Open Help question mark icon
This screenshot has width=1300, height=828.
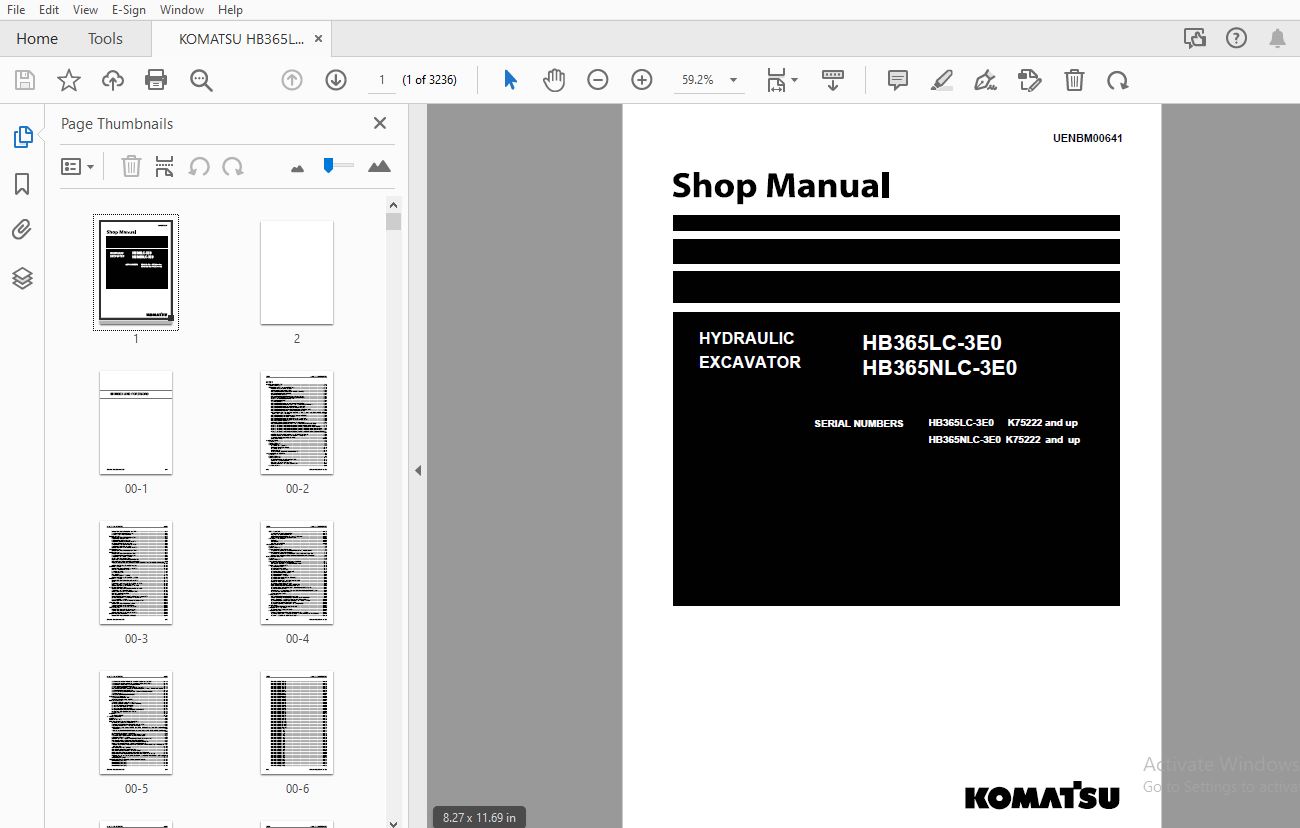pyautogui.click(x=1236, y=38)
